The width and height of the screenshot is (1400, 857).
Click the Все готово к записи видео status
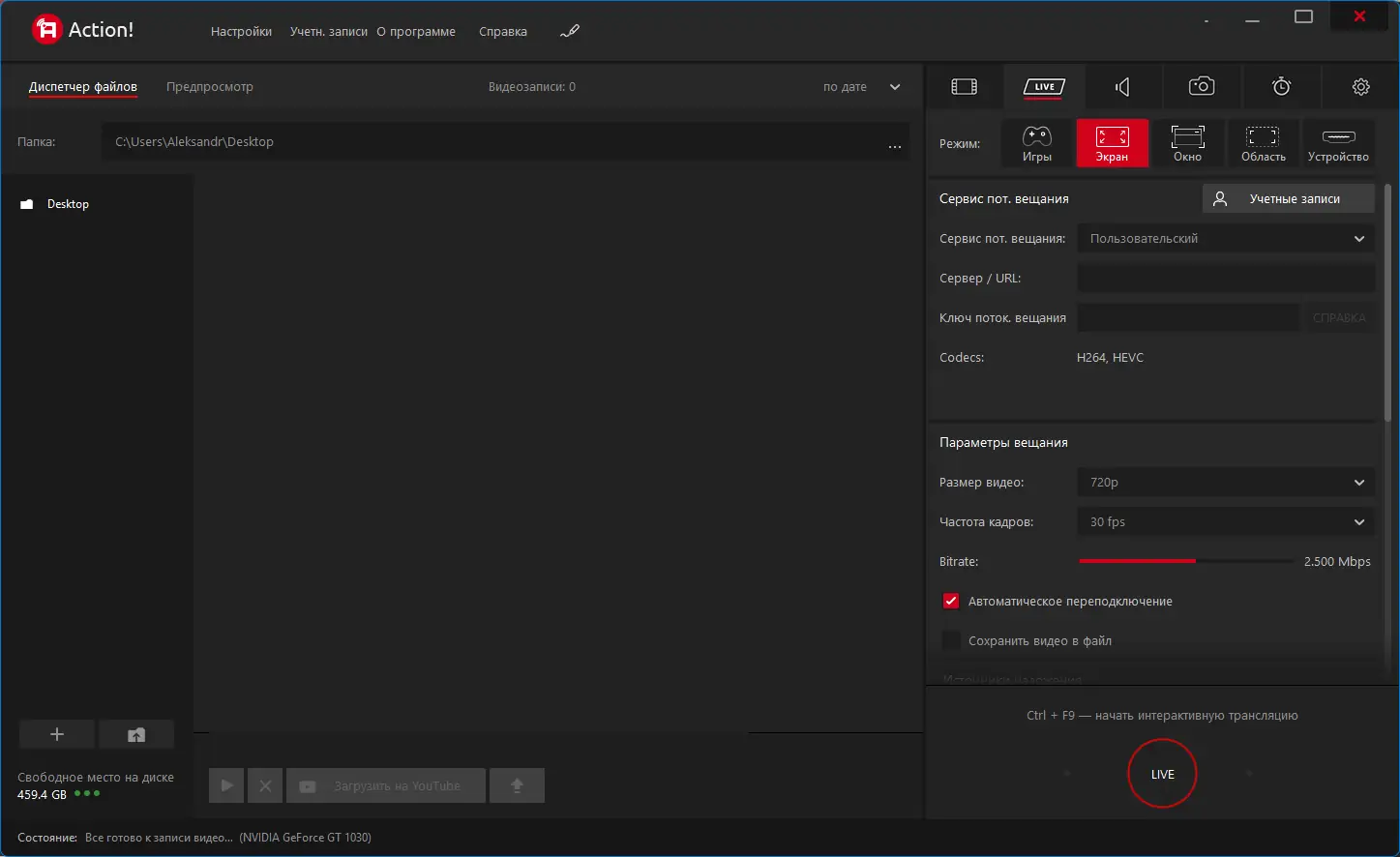pos(159,838)
